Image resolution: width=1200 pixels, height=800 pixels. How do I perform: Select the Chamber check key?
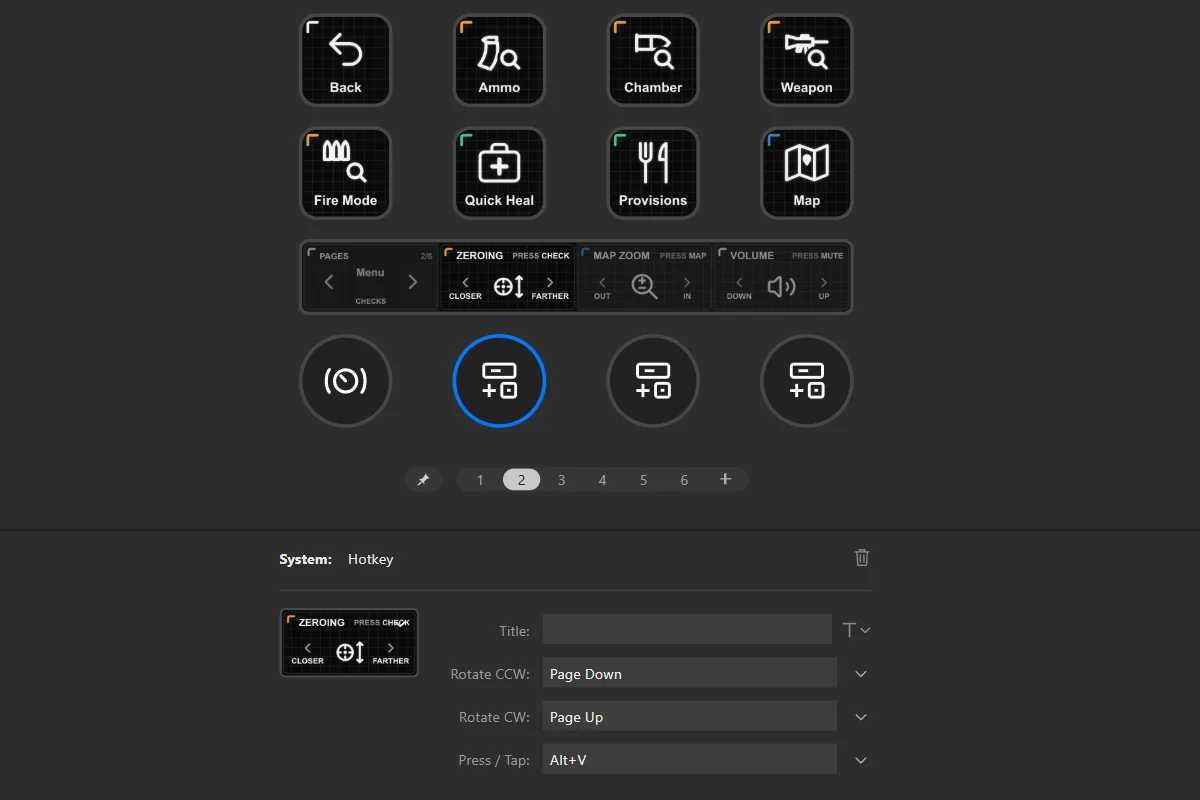(653, 60)
